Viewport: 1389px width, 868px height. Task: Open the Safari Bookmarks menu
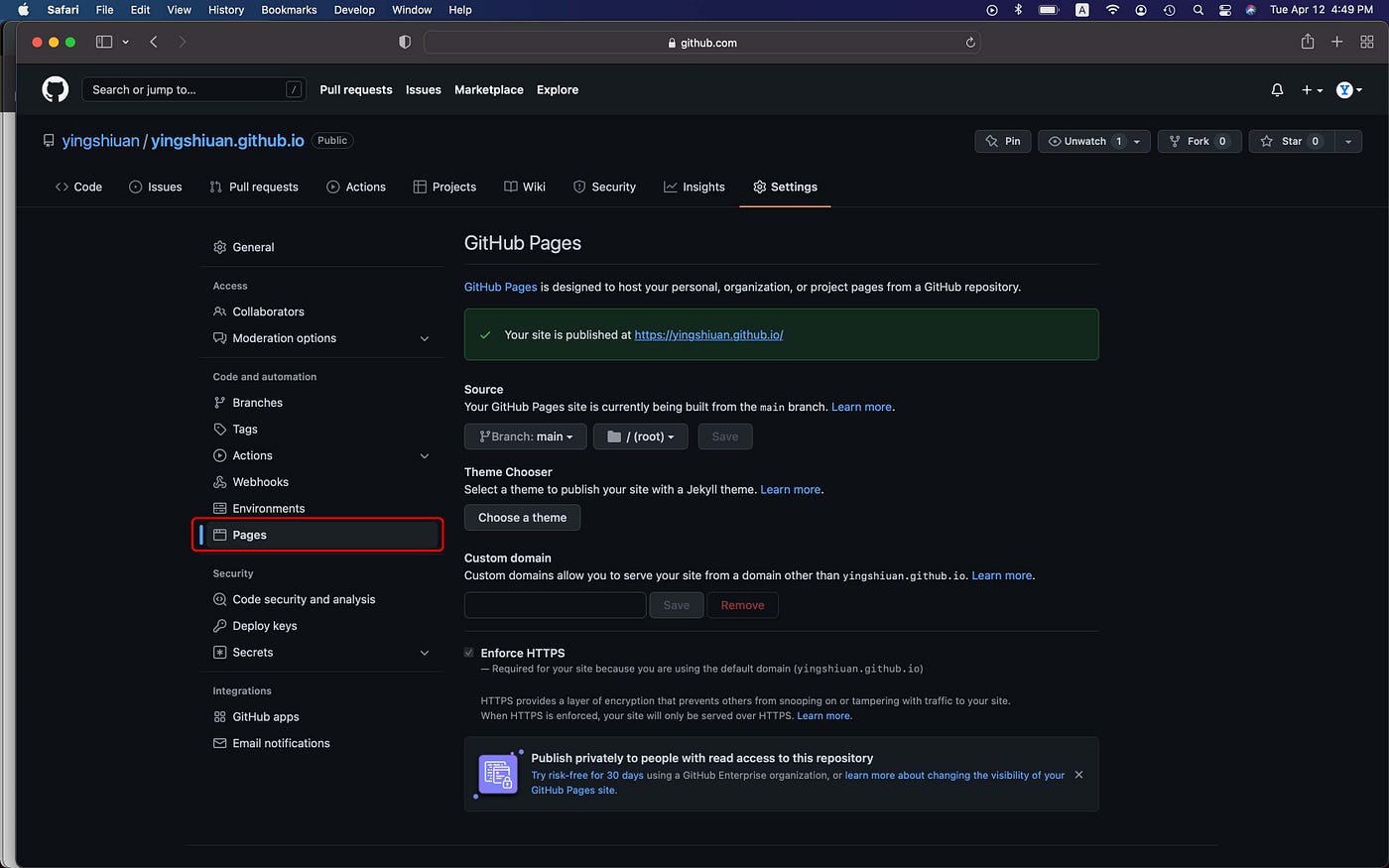(289, 10)
